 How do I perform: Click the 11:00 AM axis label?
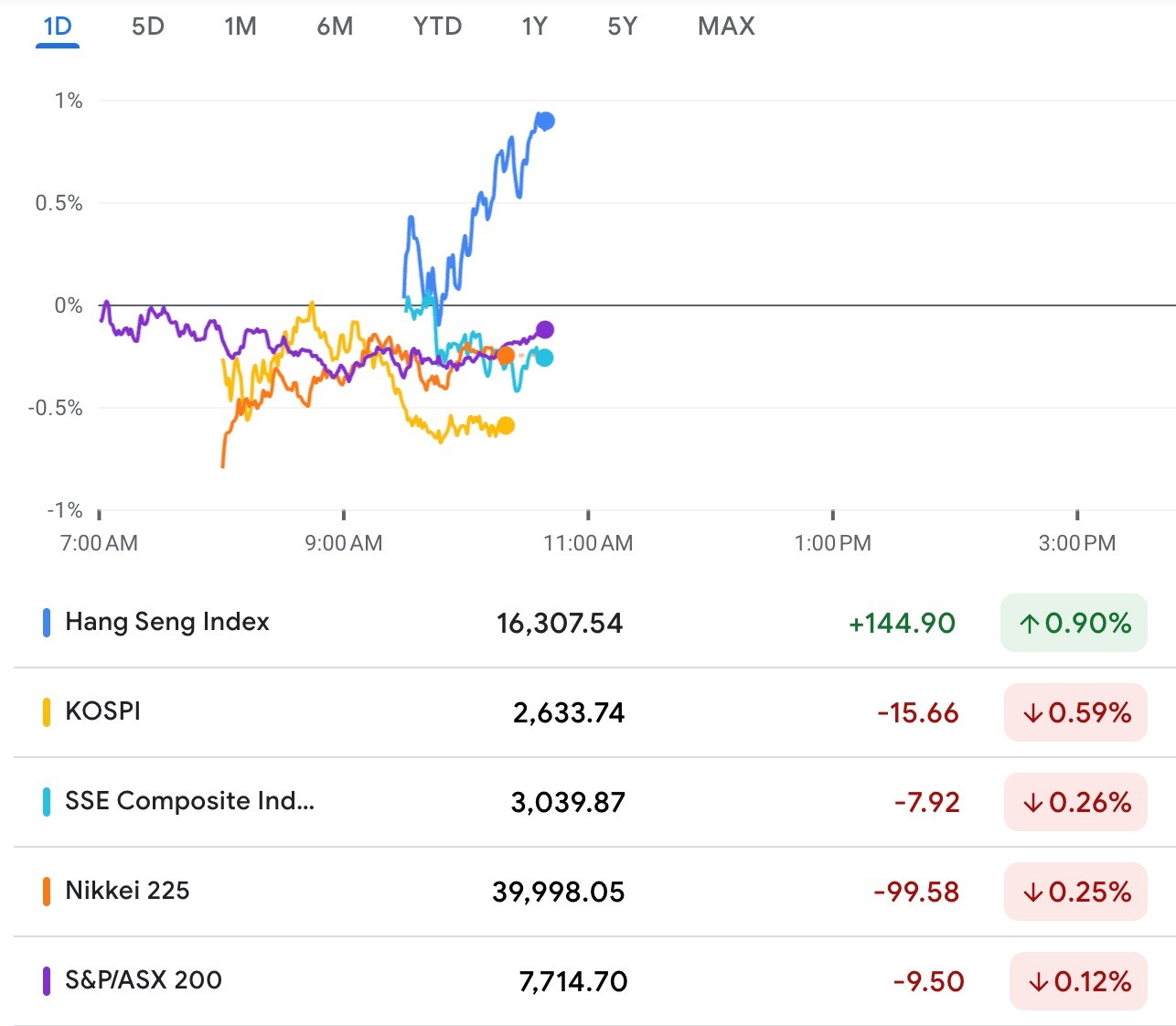pos(588,543)
